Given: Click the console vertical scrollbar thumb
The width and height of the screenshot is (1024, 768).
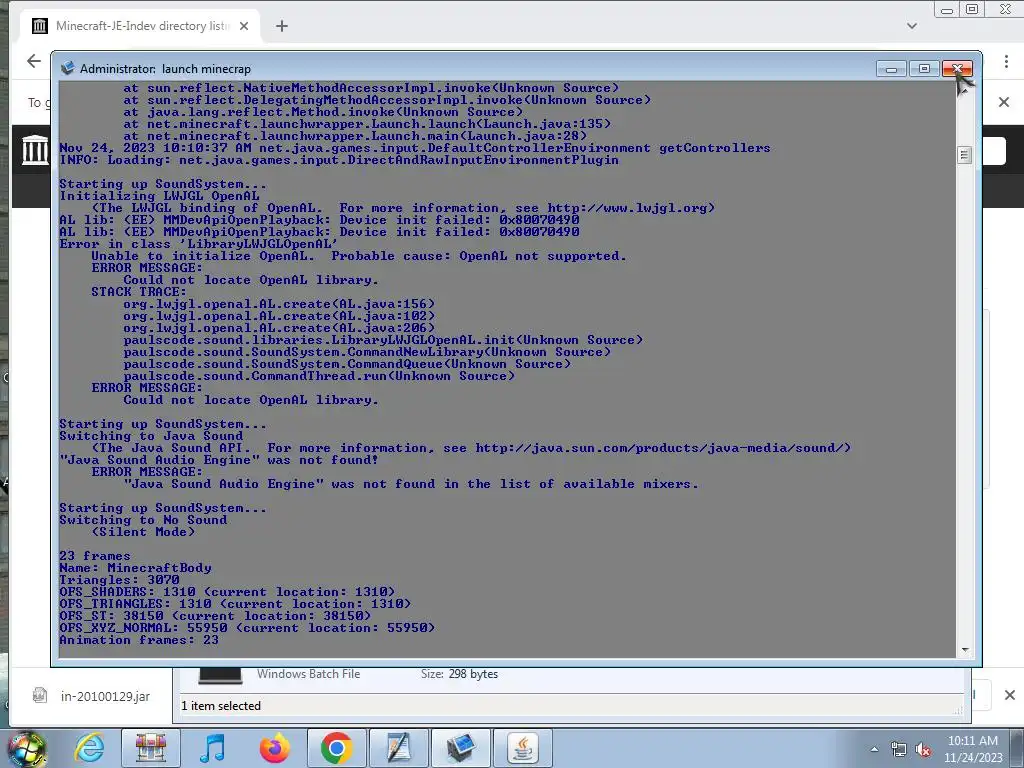Looking at the screenshot, I should pos(965,155).
